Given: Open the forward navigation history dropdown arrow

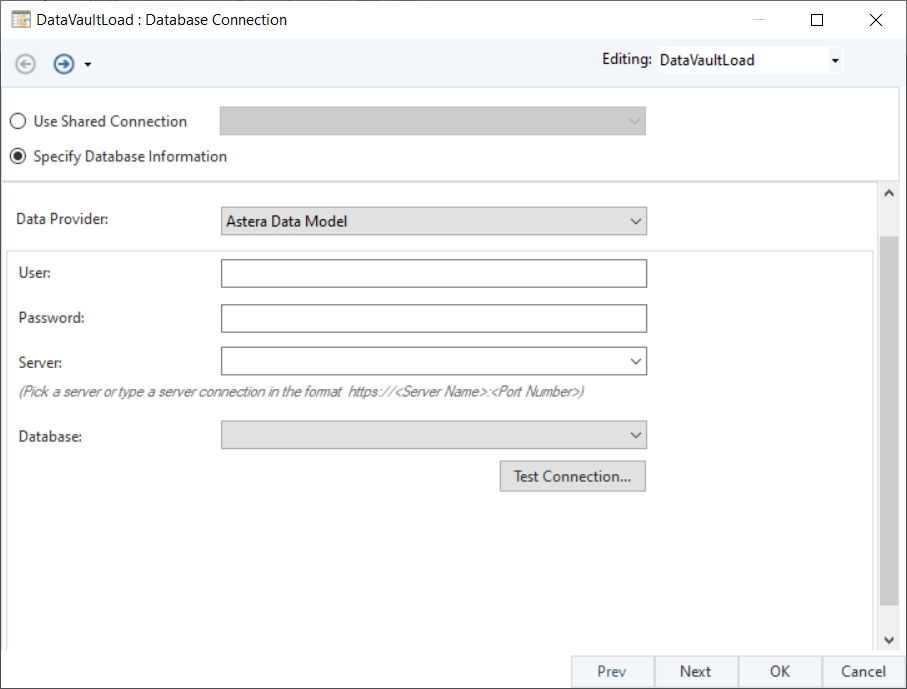Looking at the screenshot, I should (x=88, y=65).
